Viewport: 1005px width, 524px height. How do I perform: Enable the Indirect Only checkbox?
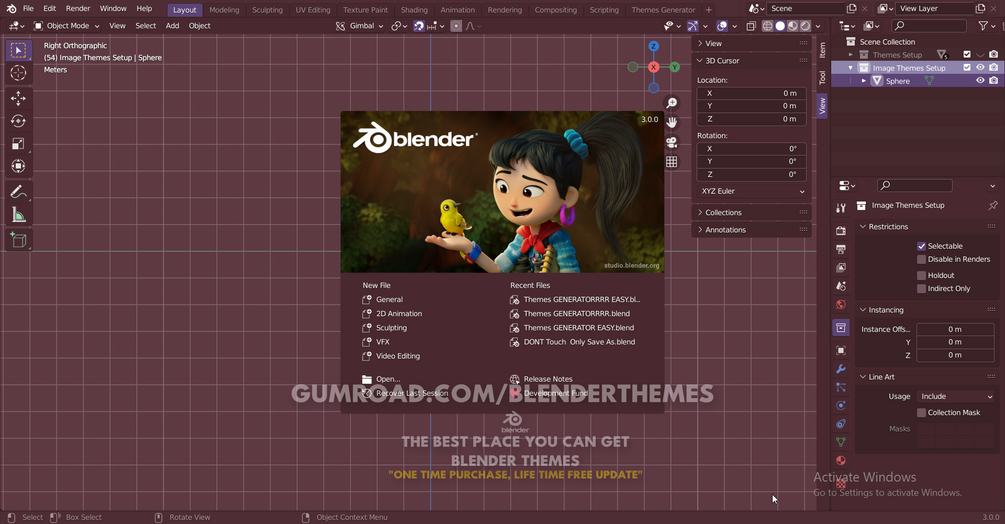tap(921, 289)
